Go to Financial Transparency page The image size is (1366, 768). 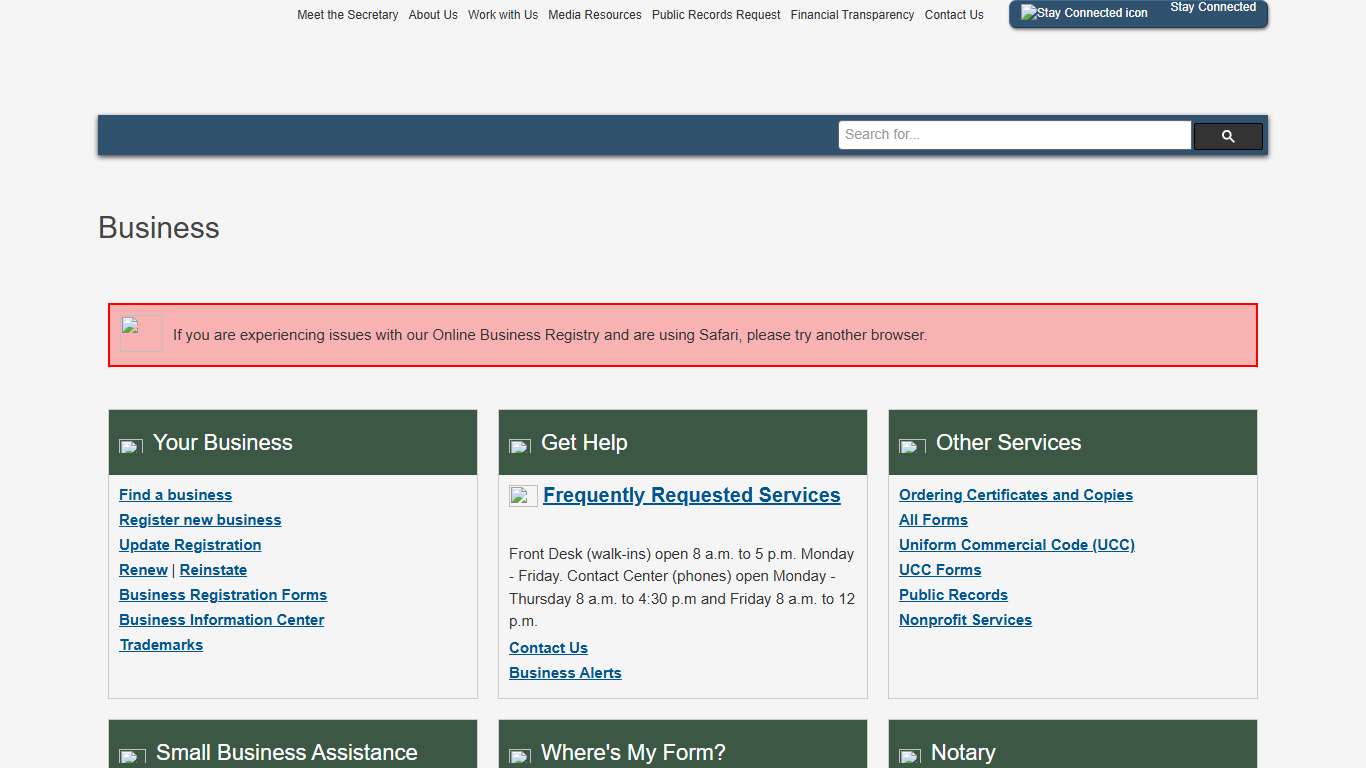tap(852, 15)
